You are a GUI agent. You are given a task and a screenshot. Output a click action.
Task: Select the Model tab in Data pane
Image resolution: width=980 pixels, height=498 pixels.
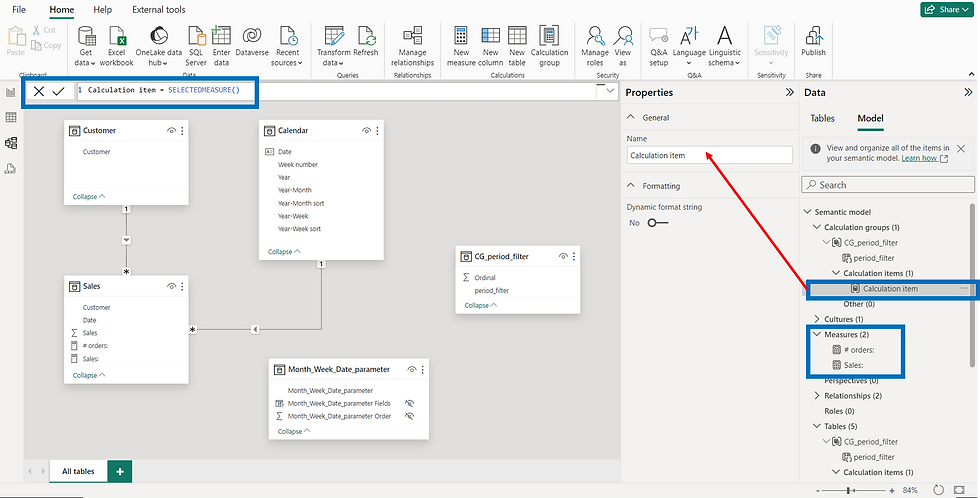click(x=870, y=118)
